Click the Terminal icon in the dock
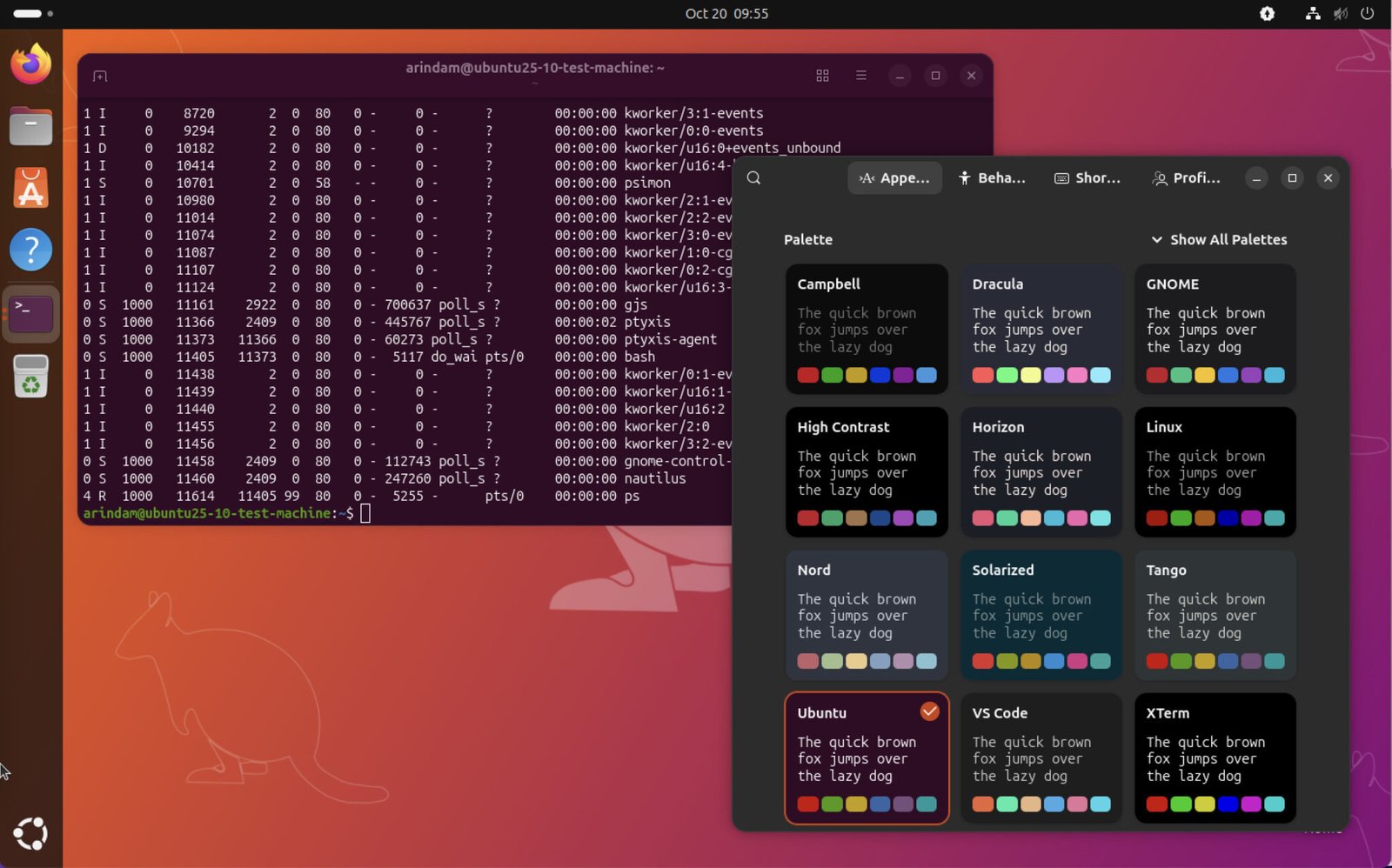Viewport: 1392px width, 868px height. point(30,313)
